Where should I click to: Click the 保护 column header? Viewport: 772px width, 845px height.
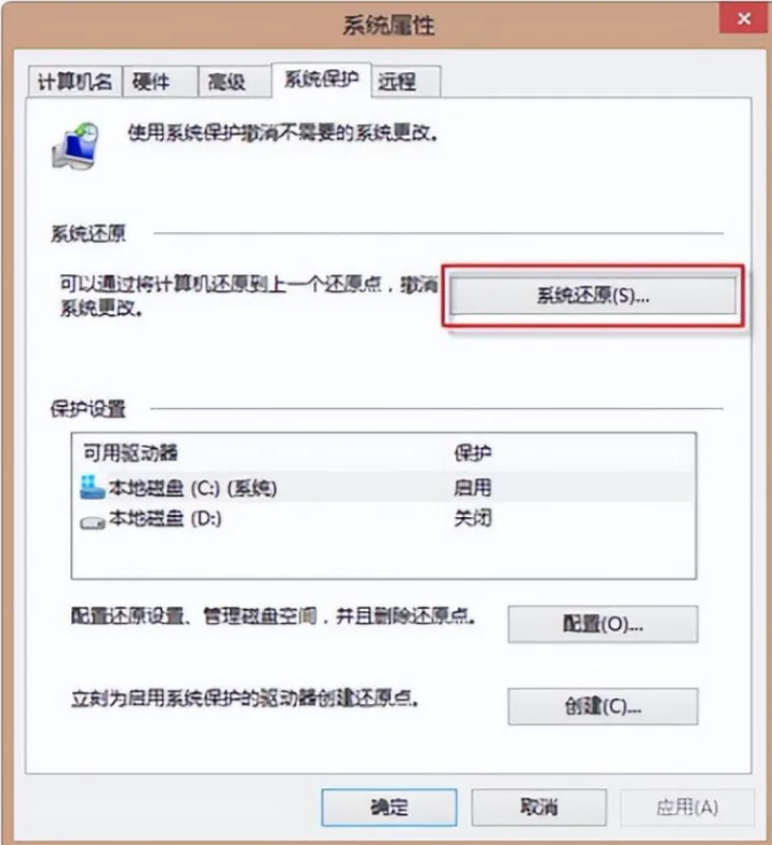tap(472, 453)
